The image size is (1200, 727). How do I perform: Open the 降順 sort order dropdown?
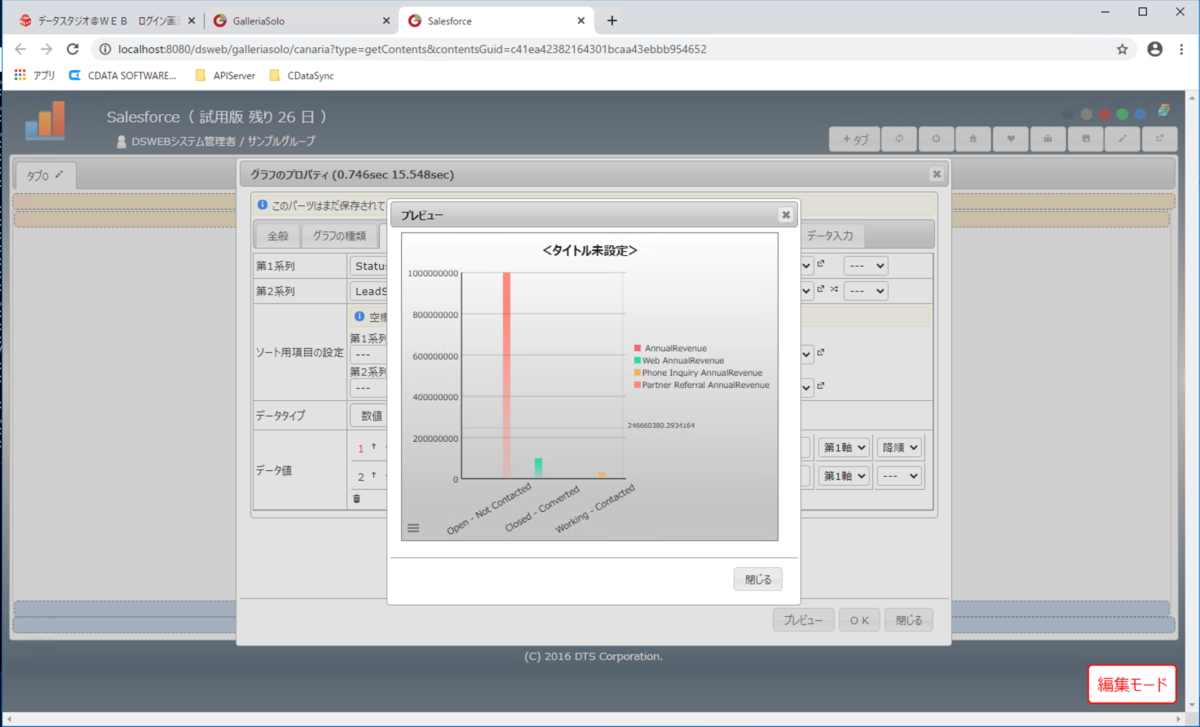[900, 448]
